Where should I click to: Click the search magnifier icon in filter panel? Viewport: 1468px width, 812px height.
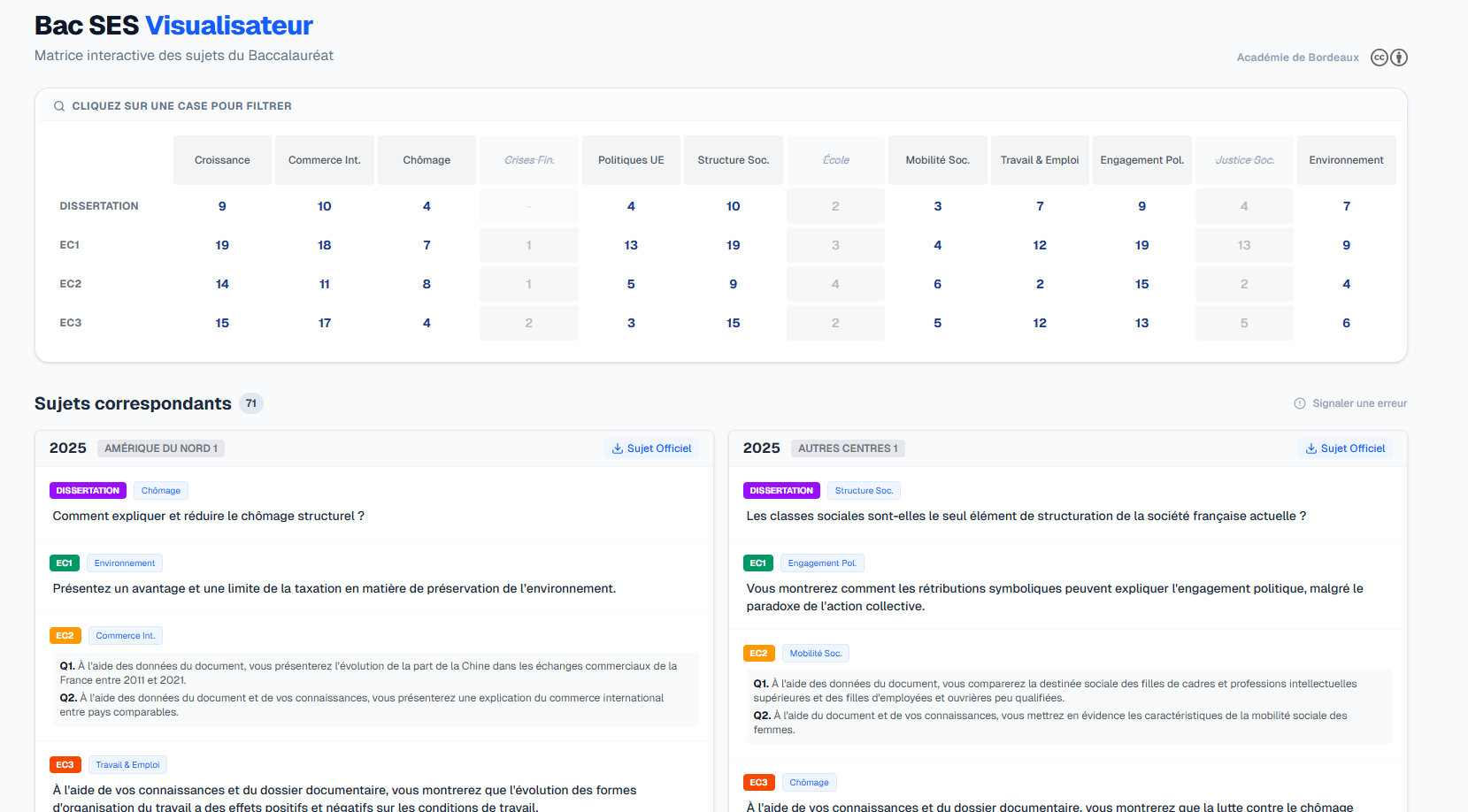[x=59, y=106]
